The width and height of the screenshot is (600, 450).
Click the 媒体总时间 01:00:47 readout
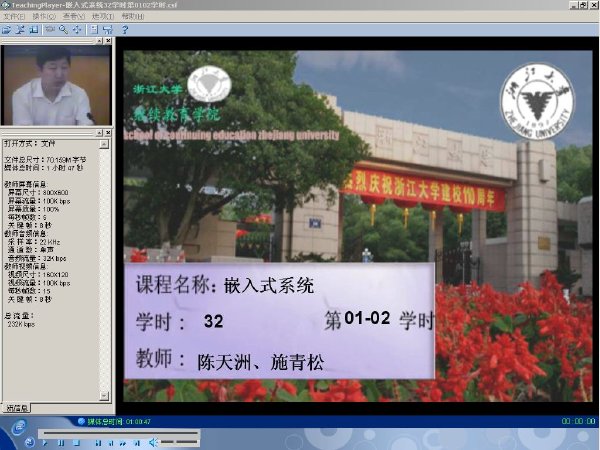point(119,422)
